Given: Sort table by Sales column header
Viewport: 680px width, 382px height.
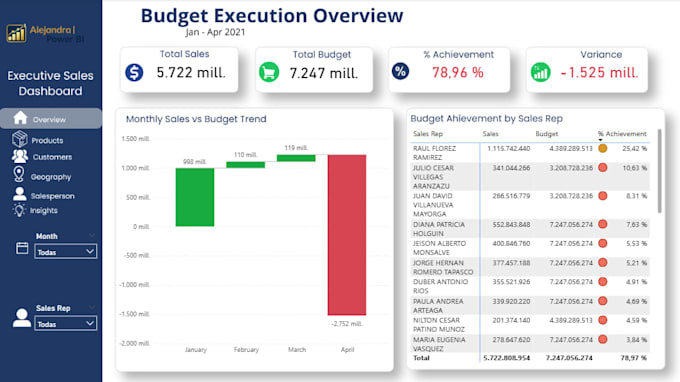Looking at the screenshot, I should point(490,134).
